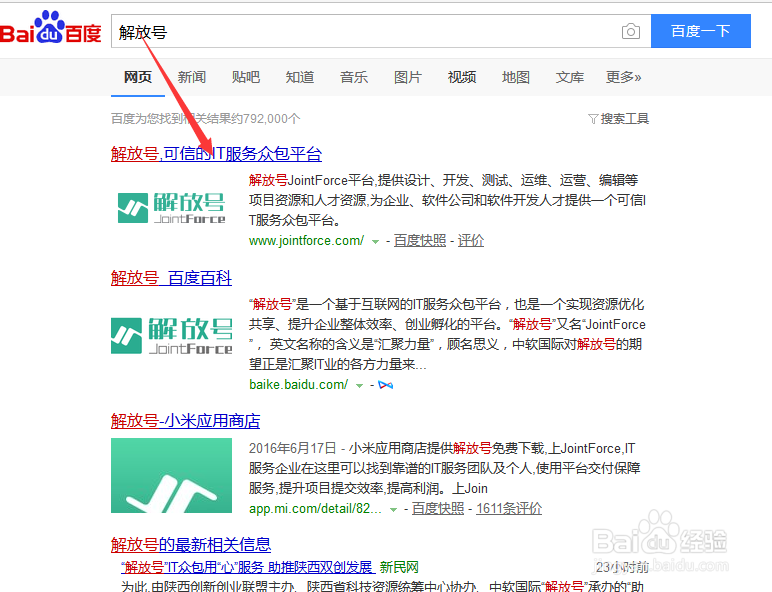772x592 pixels.
Task: Open the 文库 tab
Action: tap(570, 77)
